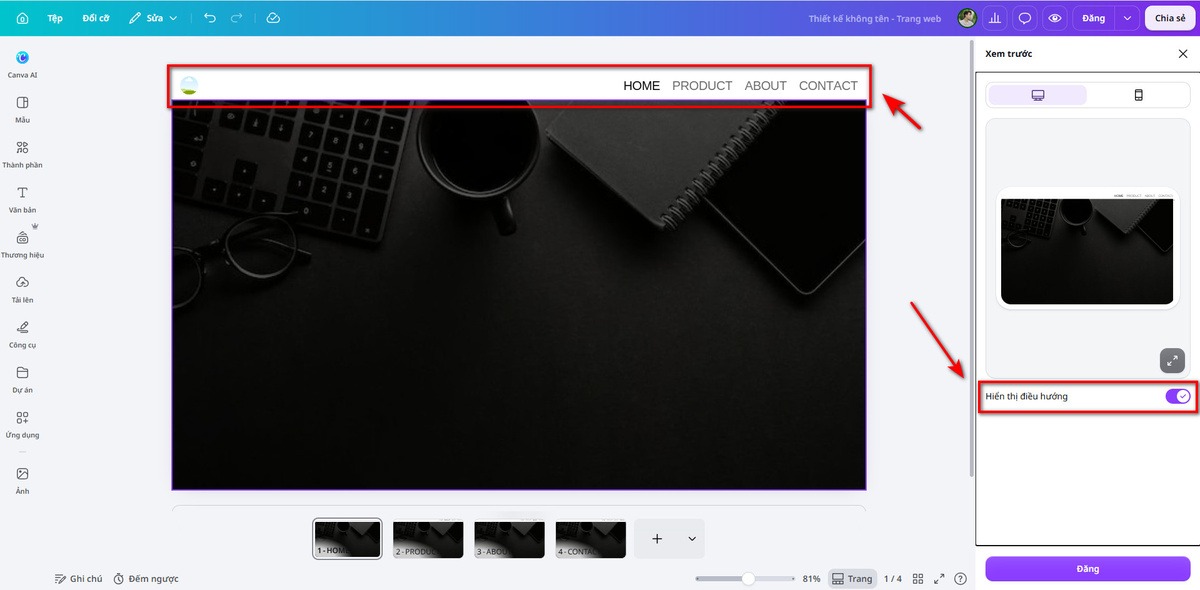Adjust the zoom slider handle
This screenshot has height=590, width=1200.
tap(748, 579)
